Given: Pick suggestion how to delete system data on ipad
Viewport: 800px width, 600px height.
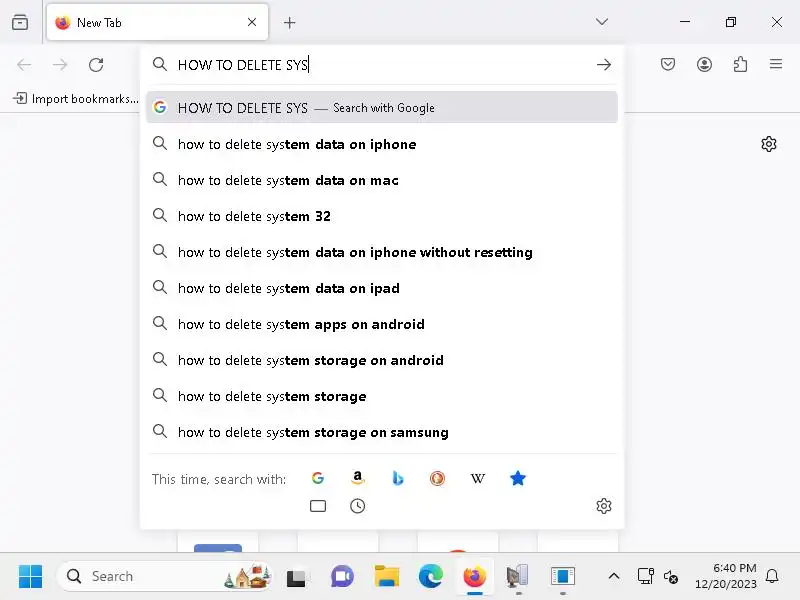Looking at the screenshot, I should [x=382, y=288].
